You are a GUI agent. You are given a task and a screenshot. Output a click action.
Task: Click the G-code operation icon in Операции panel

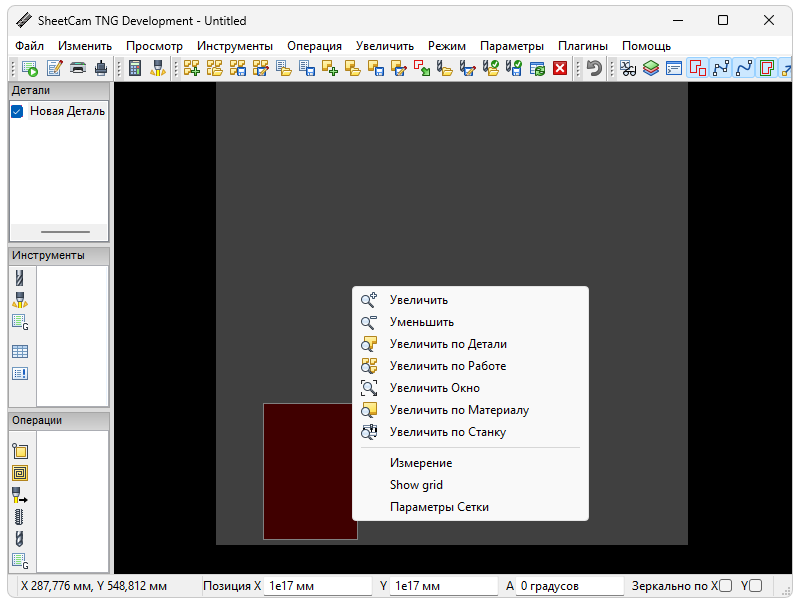coord(20,561)
